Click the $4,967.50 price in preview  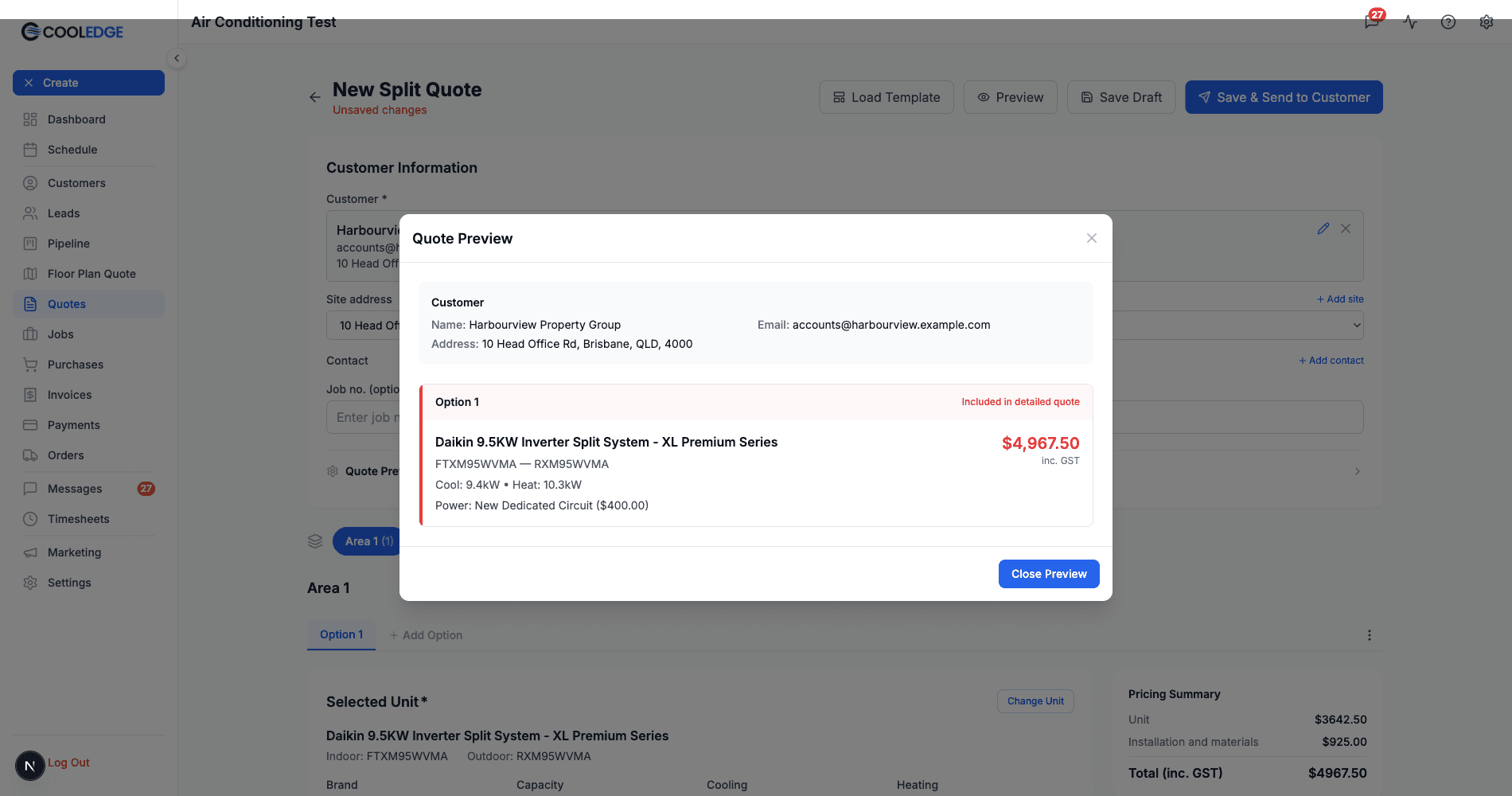[1041, 443]
